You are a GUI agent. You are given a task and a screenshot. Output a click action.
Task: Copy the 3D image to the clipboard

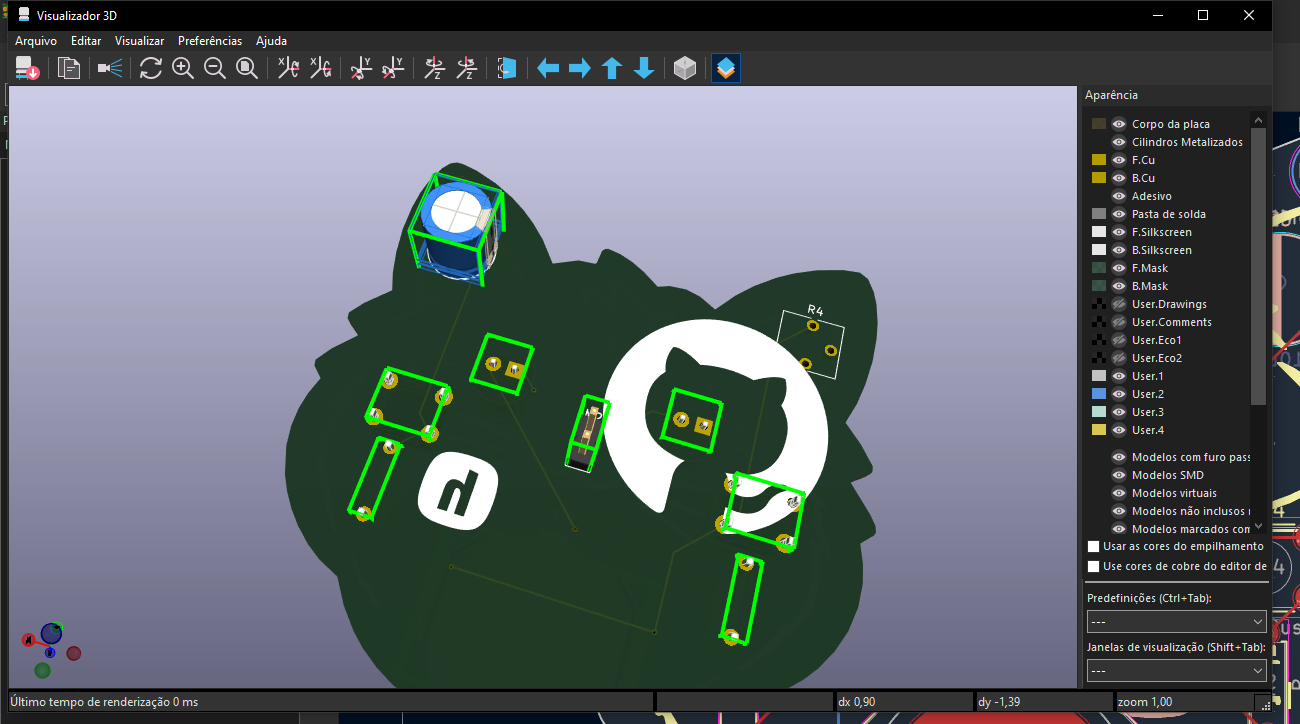click(69, 68)
